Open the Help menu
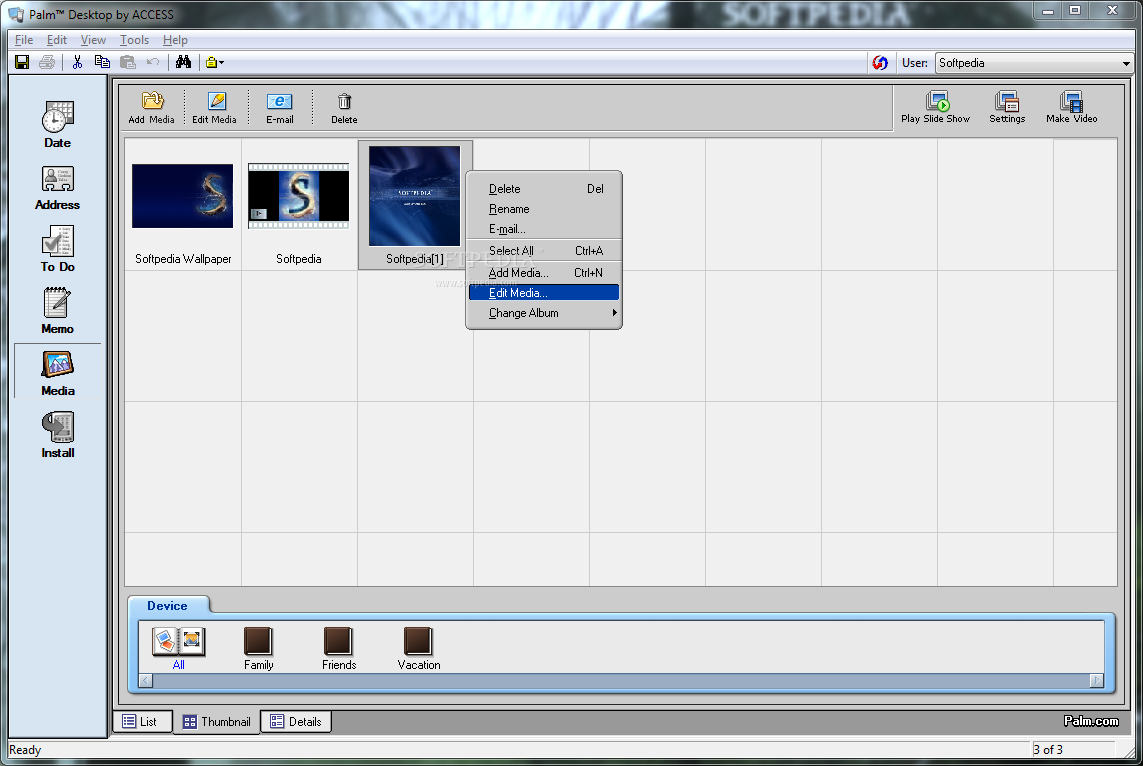The width and height of the screenshot is (1143, 766). [175, 40]
